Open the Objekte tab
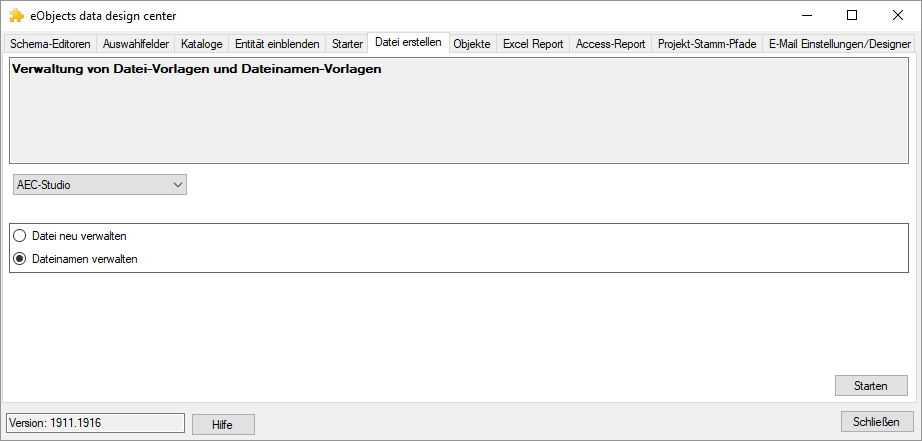Image resolution: width=922 pixels, height=441 pixels. pyautogui.click(x=472, y=44)
